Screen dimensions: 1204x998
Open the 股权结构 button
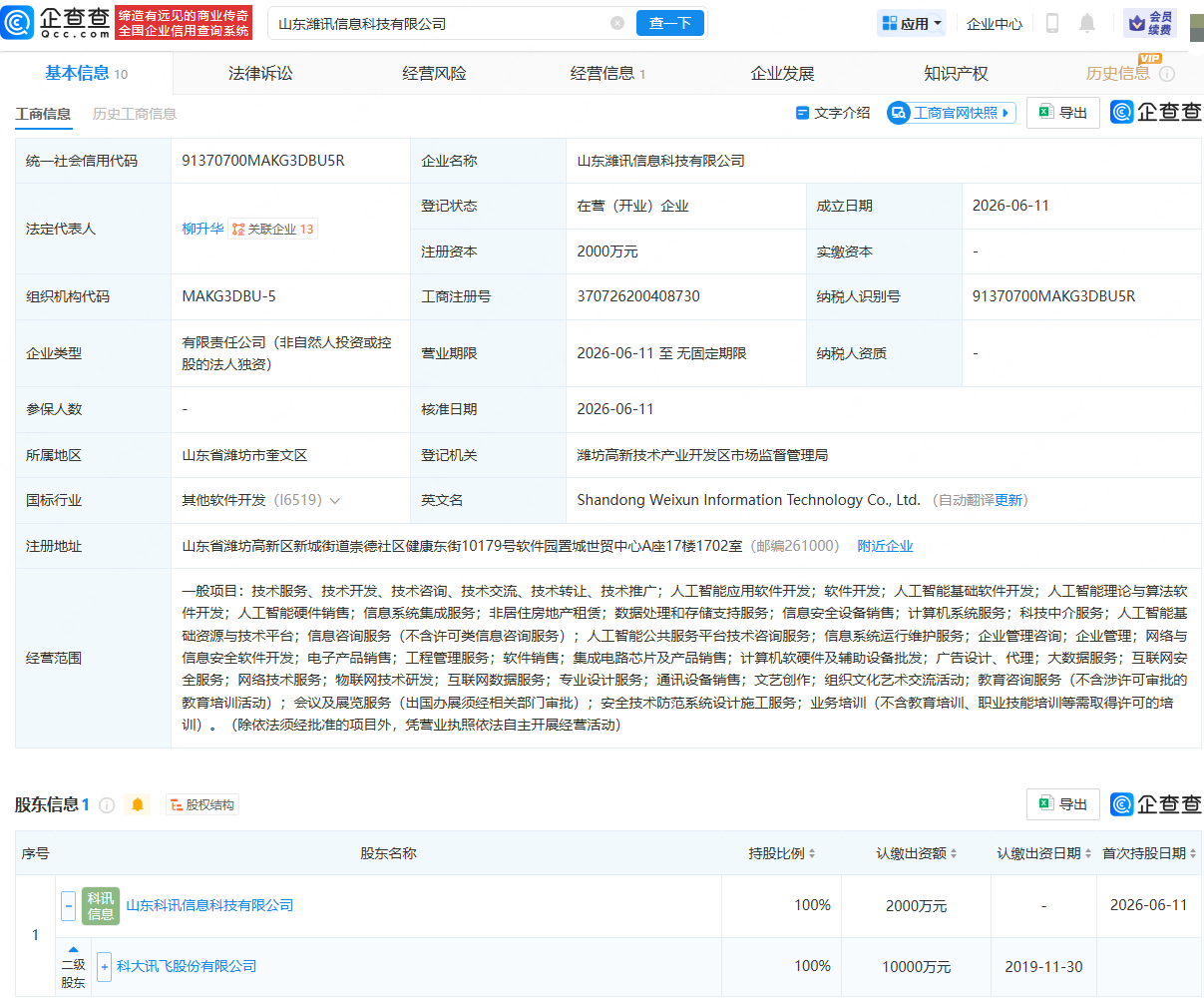coord(201,804)
